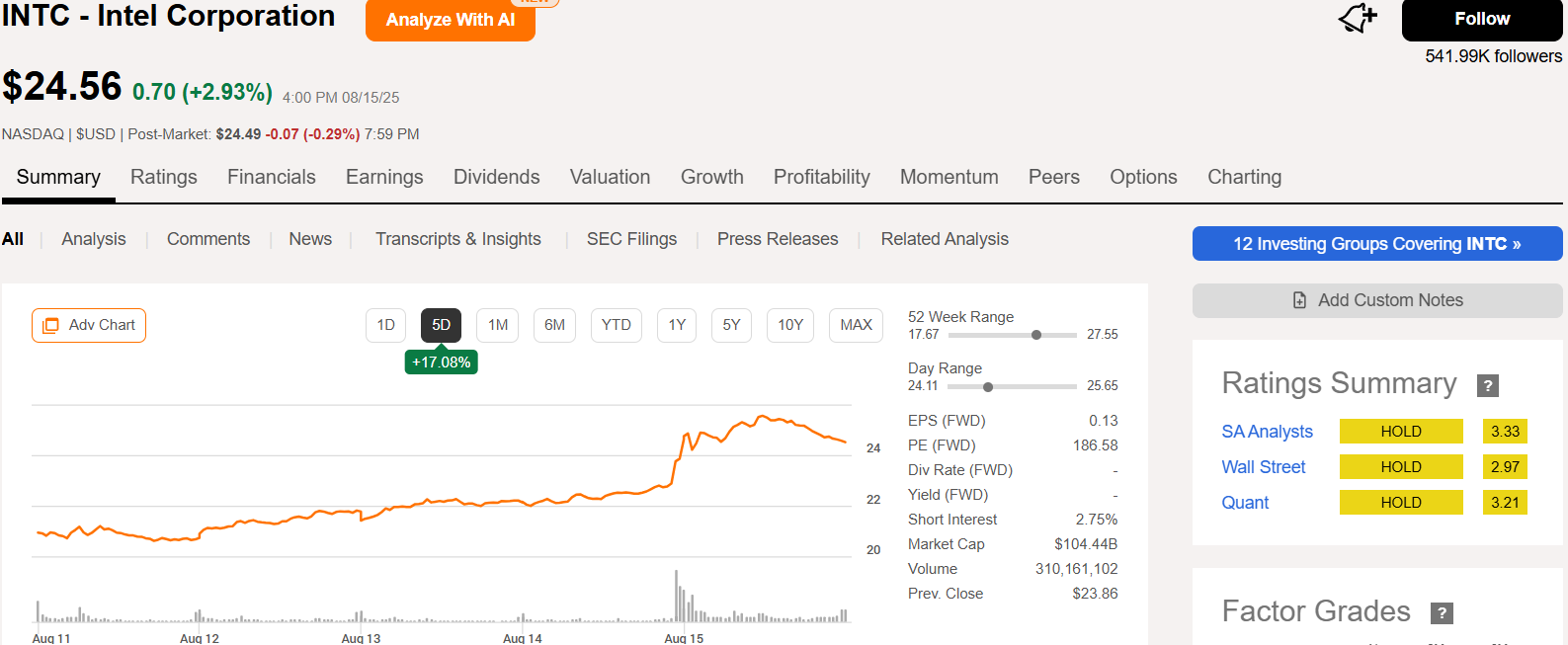Click the Aug 15 volume spike bar

point(677,596)
